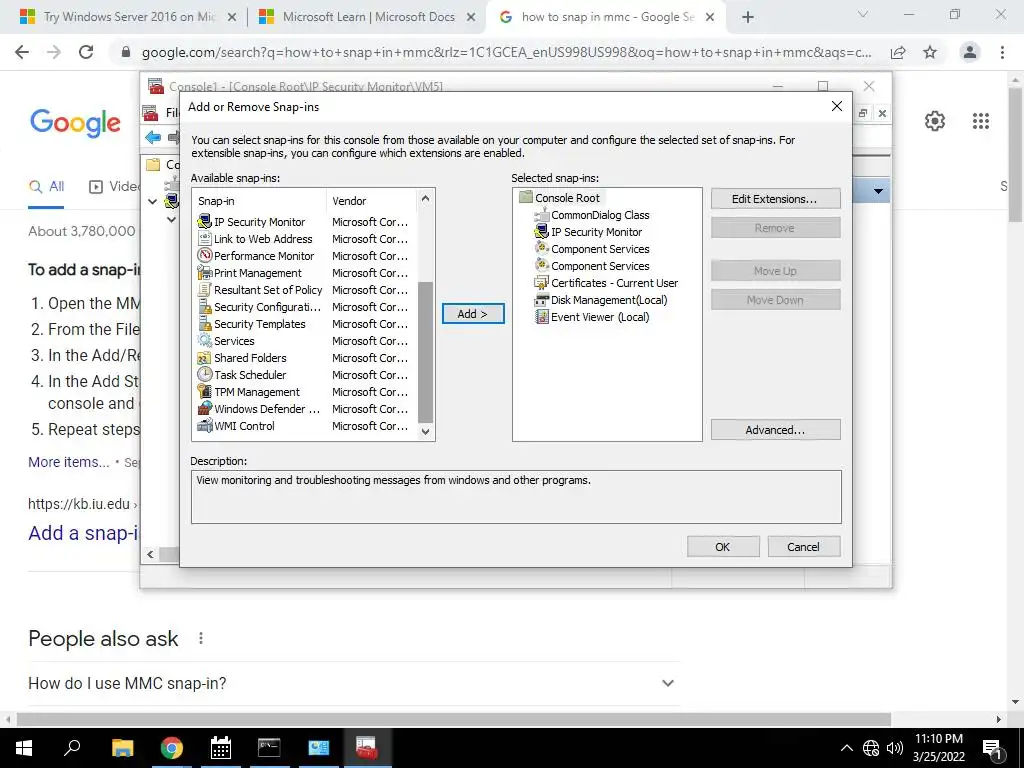This screenshot has height=768, width=1024.
Task: Open the Windows Start menu
Action: click(x=23, y=748)
